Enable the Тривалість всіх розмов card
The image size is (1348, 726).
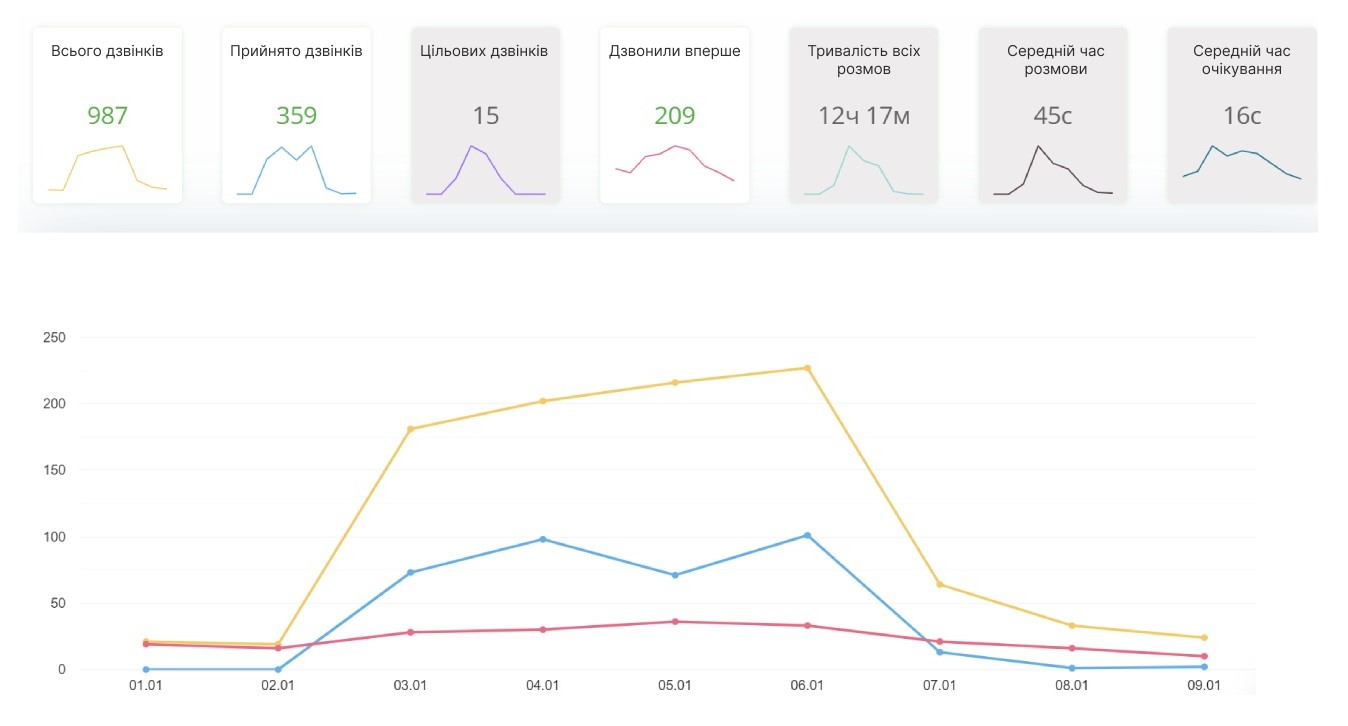pyautogui.click(x=864, y=115)
